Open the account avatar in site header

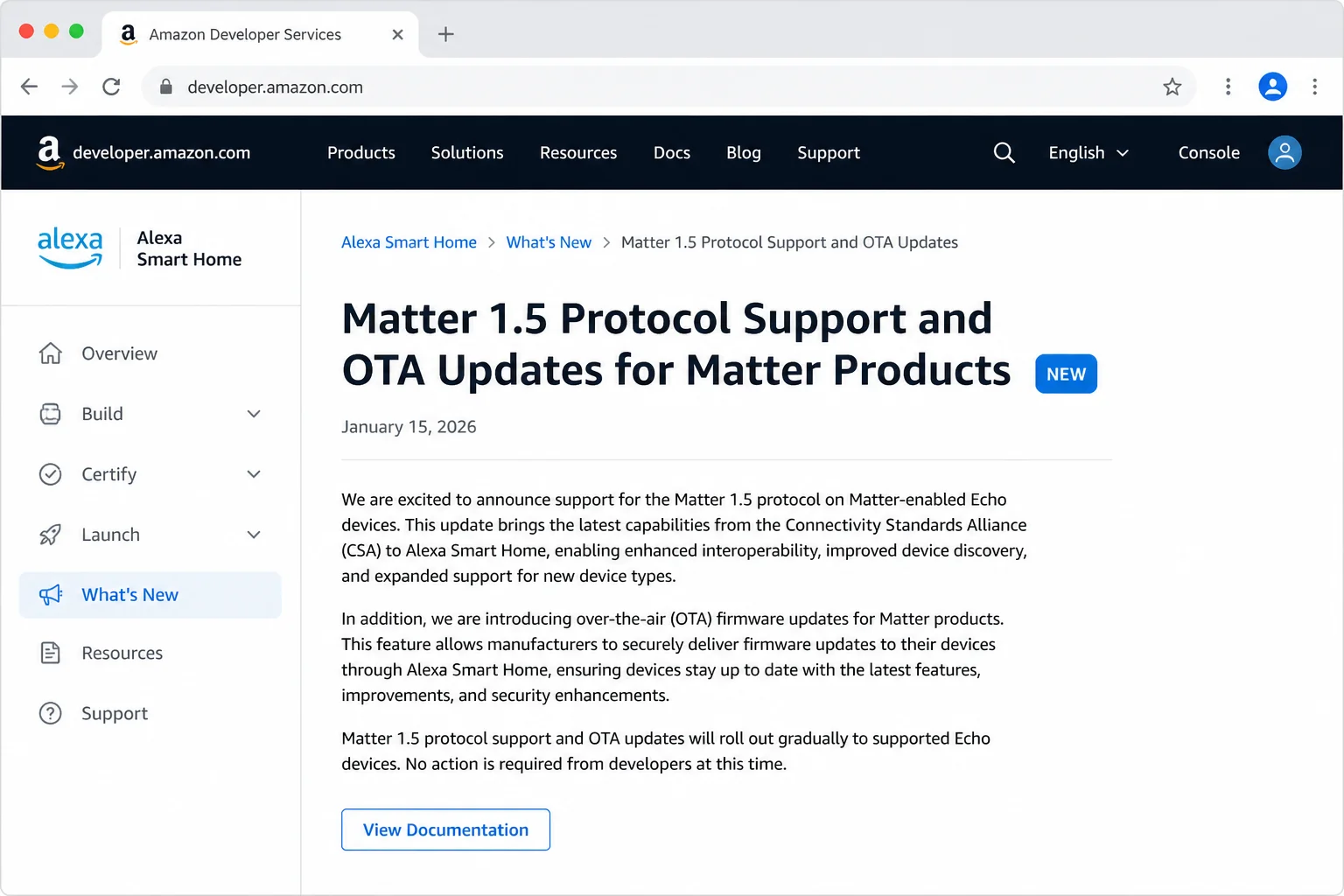click(1284, 152)
